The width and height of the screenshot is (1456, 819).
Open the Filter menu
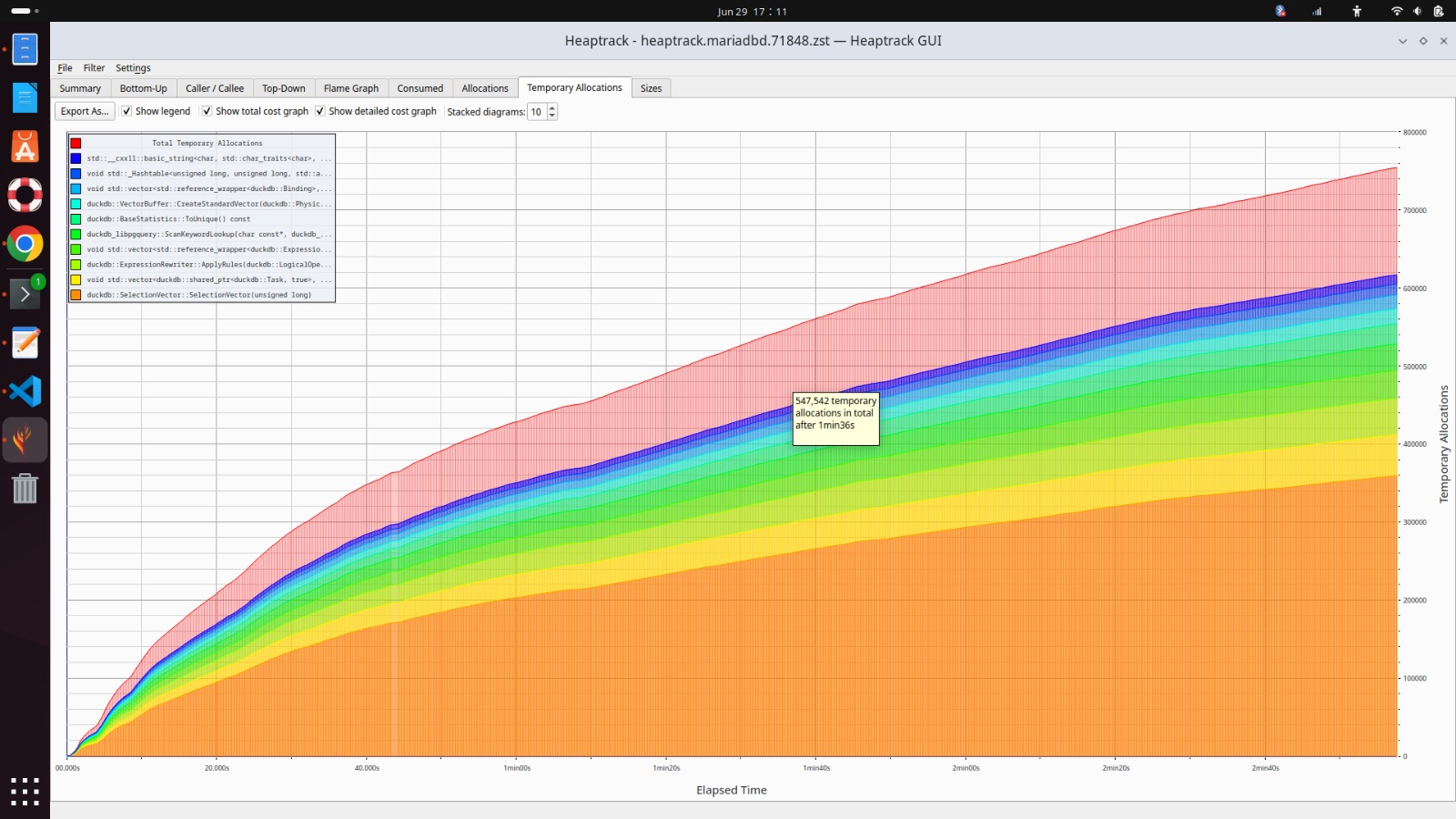(x=94, y=68)
